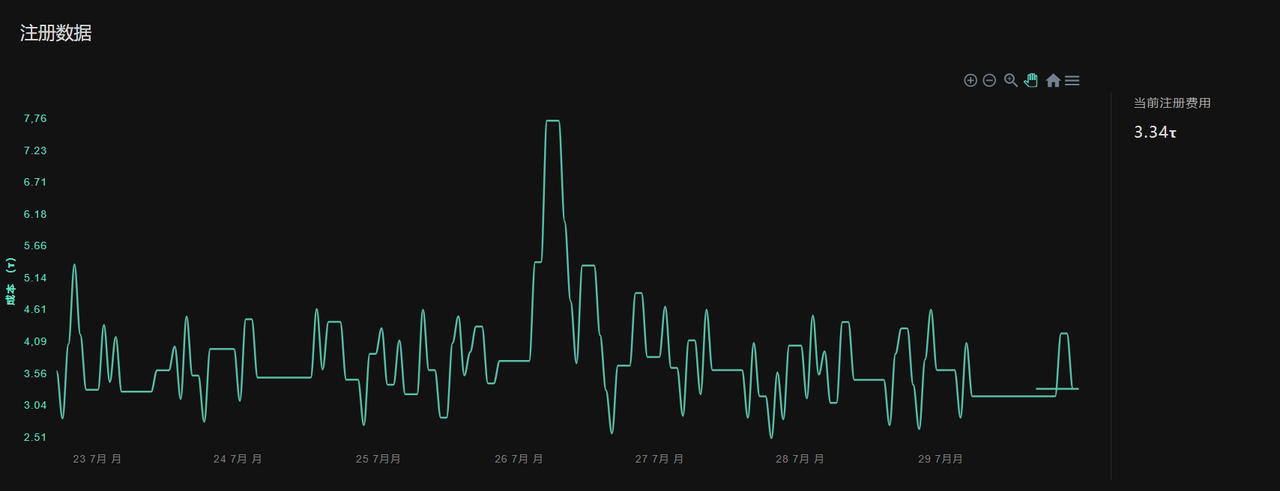The image size is (1280, 491).
Task: Click the 23 7月 x-axis date label
Action: click(x=97, y=459)
